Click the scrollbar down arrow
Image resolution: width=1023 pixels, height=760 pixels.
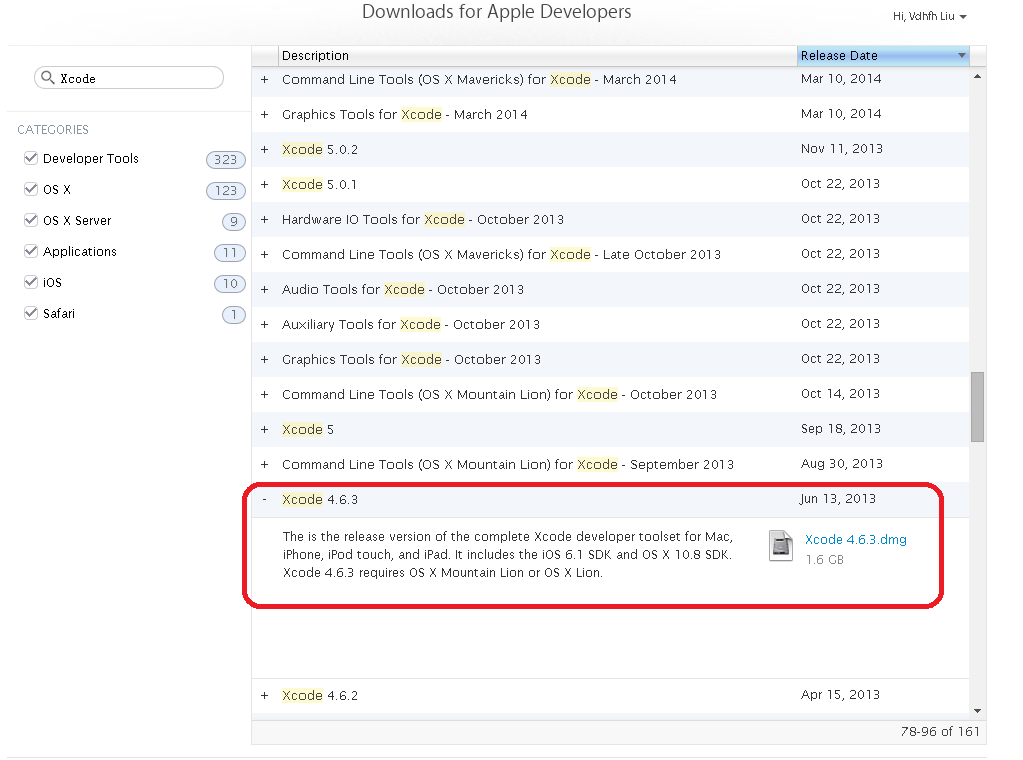[977, 710]
